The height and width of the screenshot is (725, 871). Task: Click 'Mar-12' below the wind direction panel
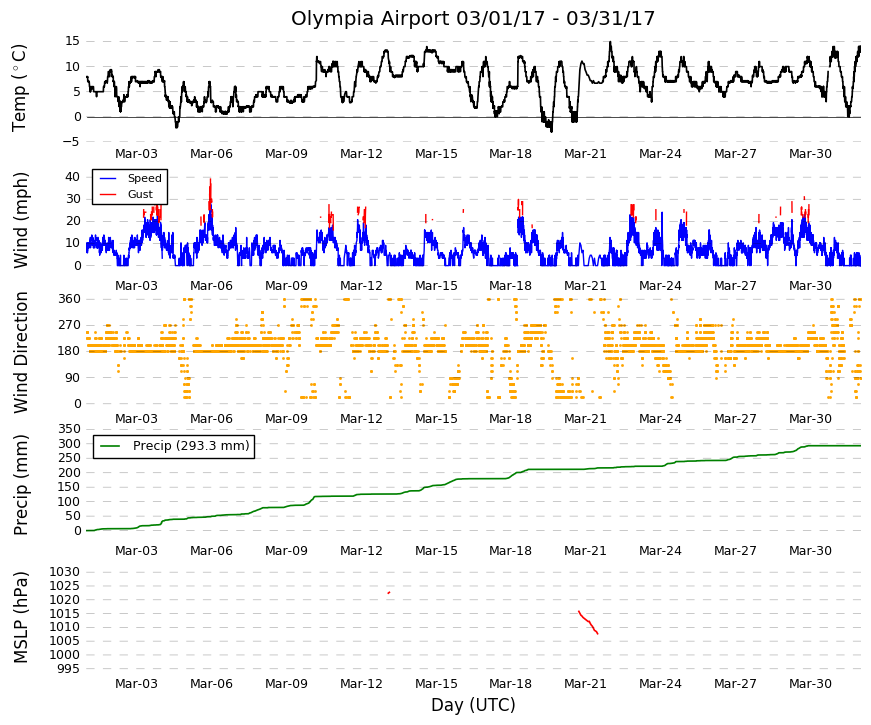tap(361, 419)
